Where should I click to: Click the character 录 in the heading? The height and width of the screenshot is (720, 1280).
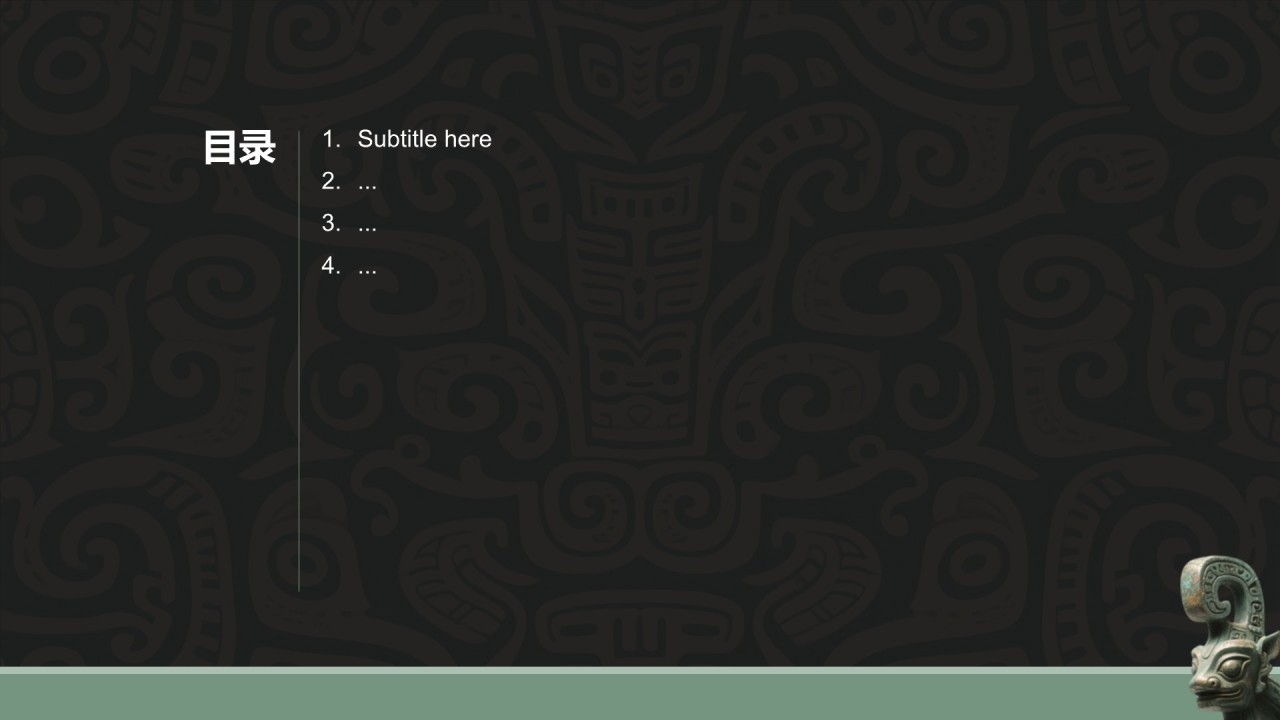click(257, 148)
